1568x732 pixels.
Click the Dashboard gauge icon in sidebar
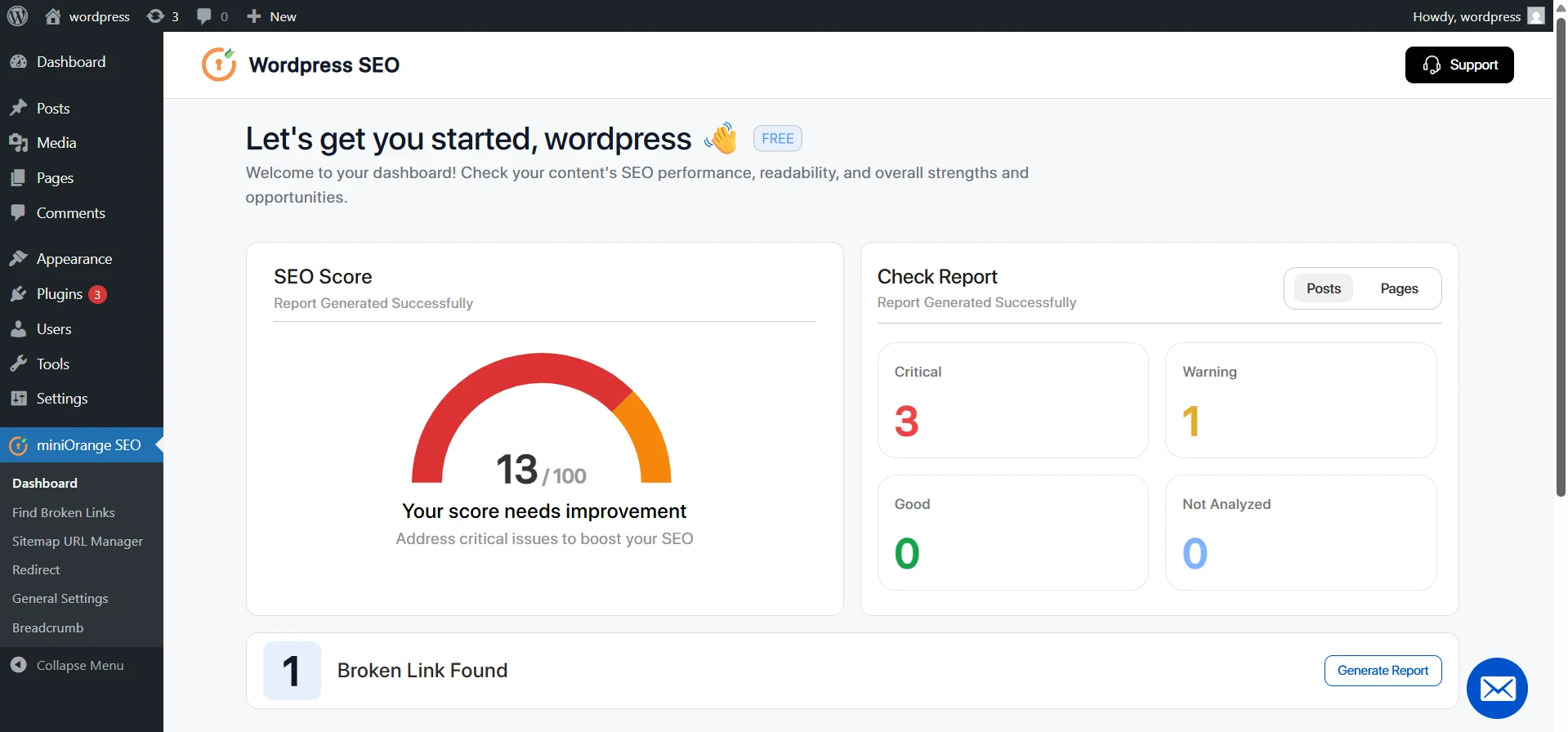point(18,61)
